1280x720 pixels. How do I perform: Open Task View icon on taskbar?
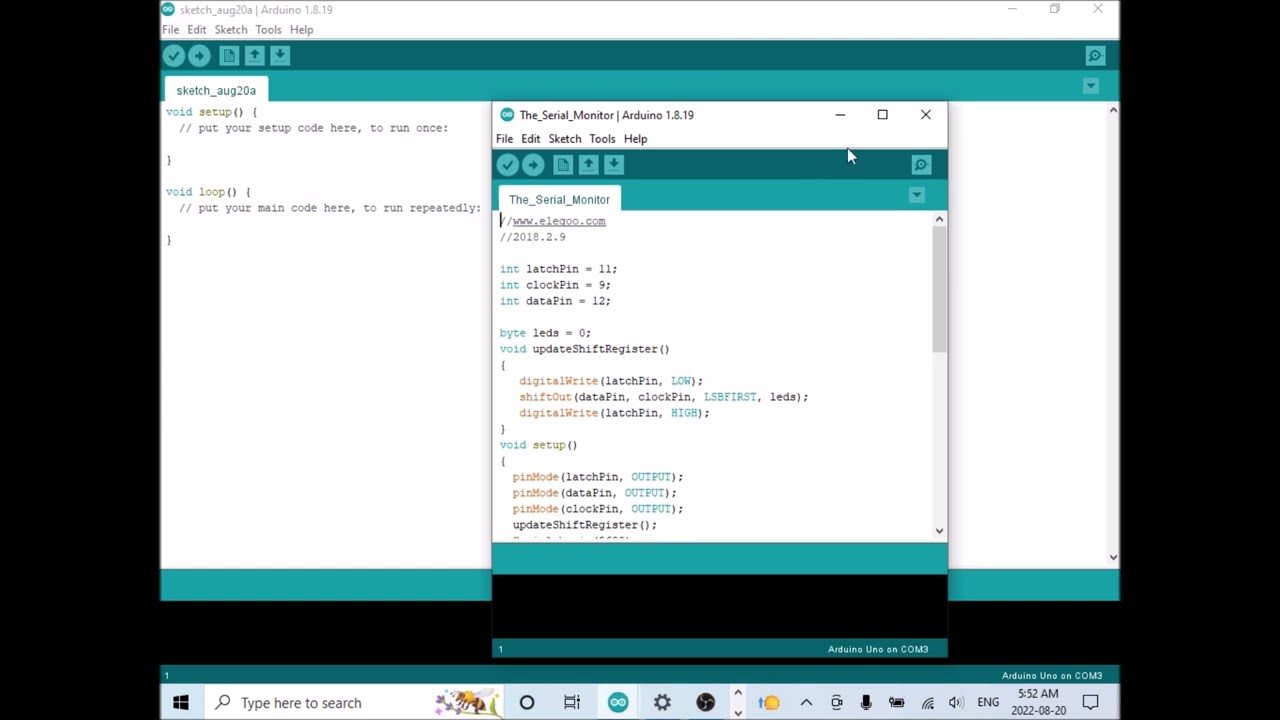pos(572,703)
